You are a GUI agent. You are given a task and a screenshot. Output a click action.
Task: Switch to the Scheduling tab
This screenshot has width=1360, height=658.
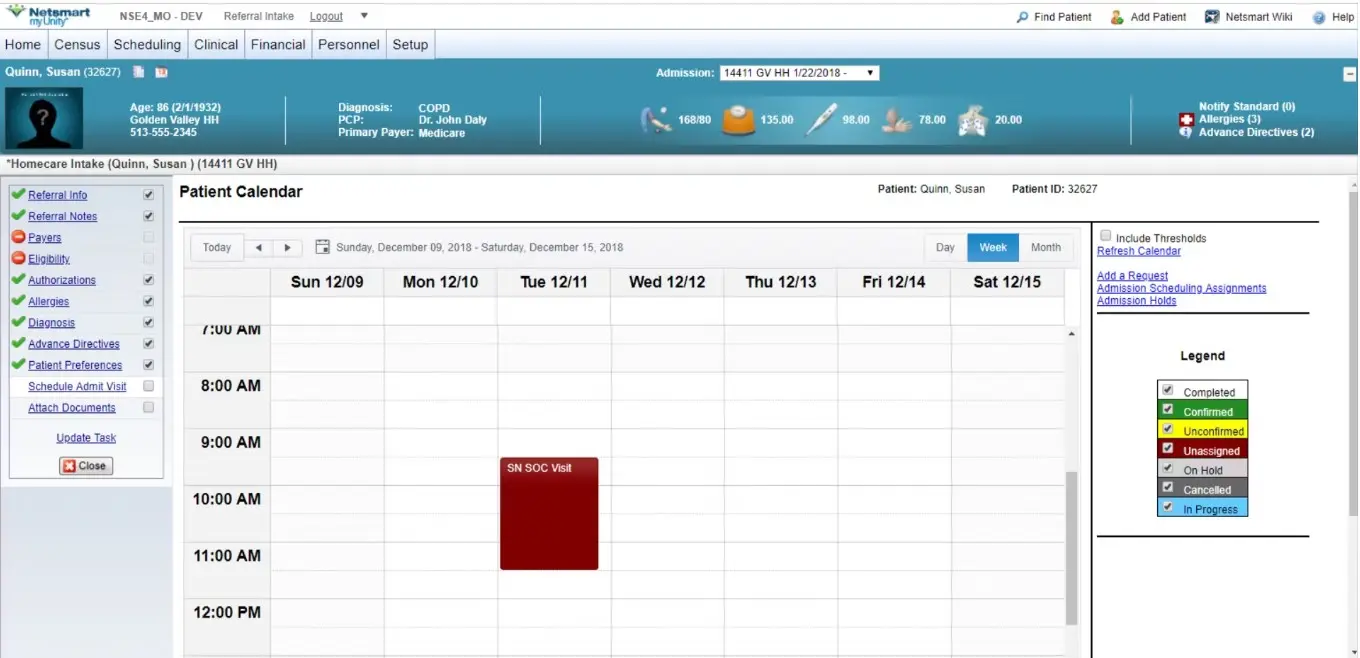147,44
